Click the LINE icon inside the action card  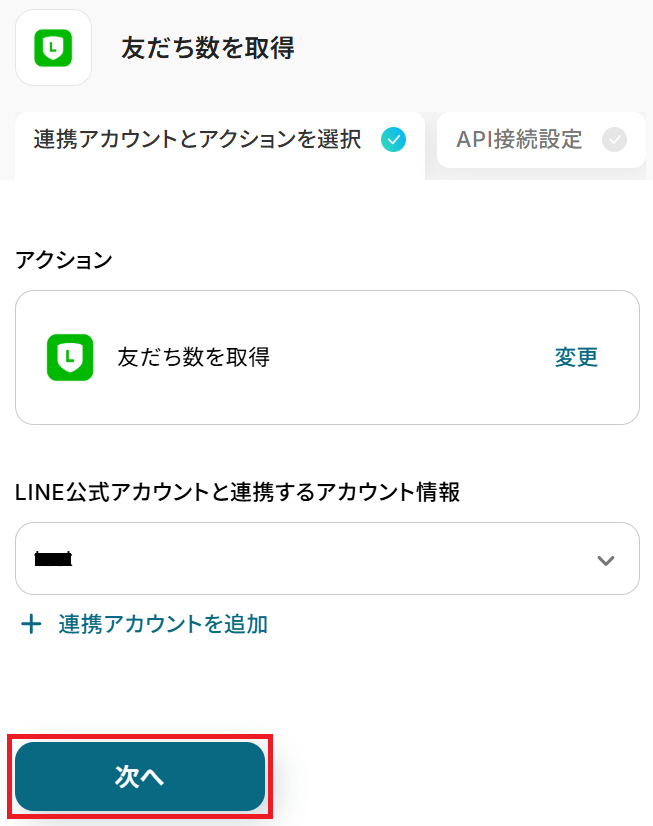pyautogui.click(x=70, y=357)
